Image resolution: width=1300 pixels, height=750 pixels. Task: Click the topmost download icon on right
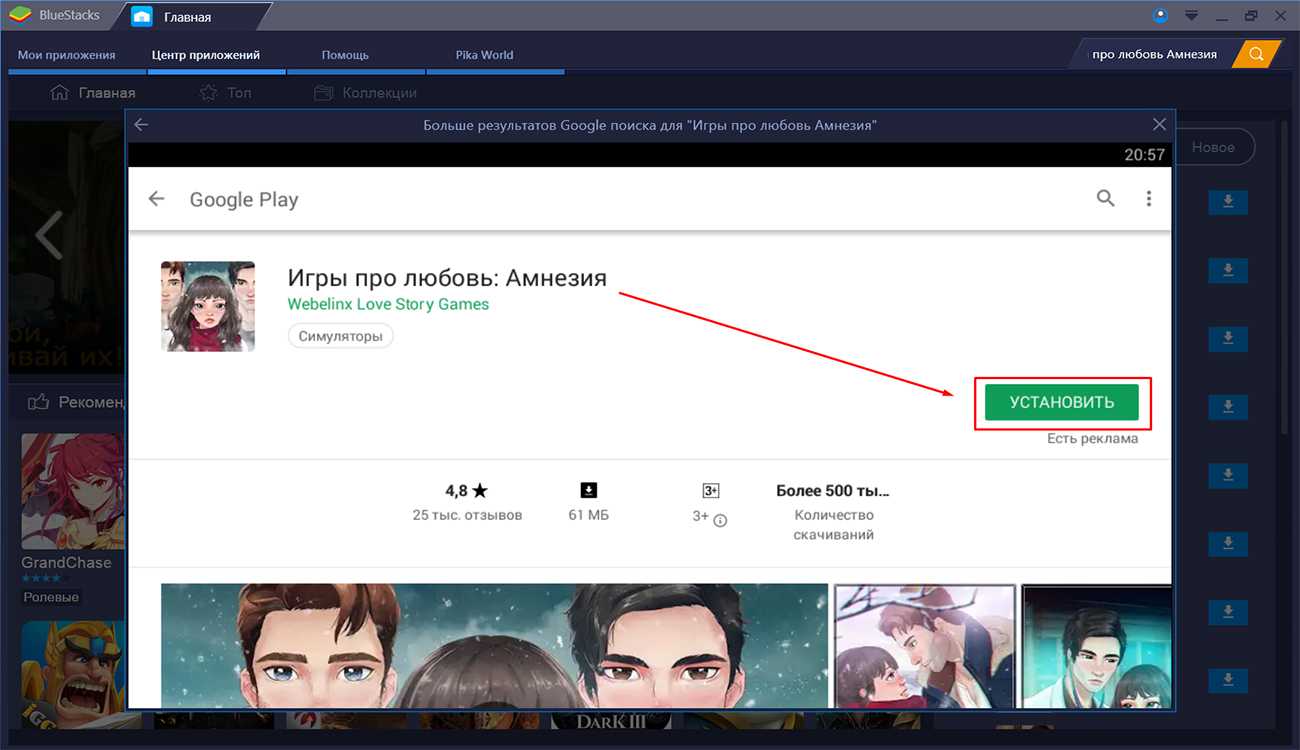(x=1228, y=202)
